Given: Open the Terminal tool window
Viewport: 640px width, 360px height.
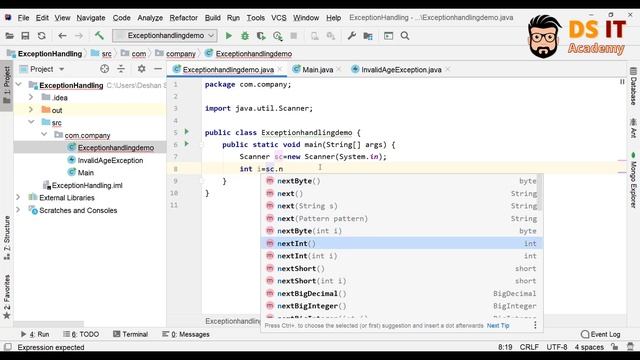Looking at the screenshot, I should point(131,334).
